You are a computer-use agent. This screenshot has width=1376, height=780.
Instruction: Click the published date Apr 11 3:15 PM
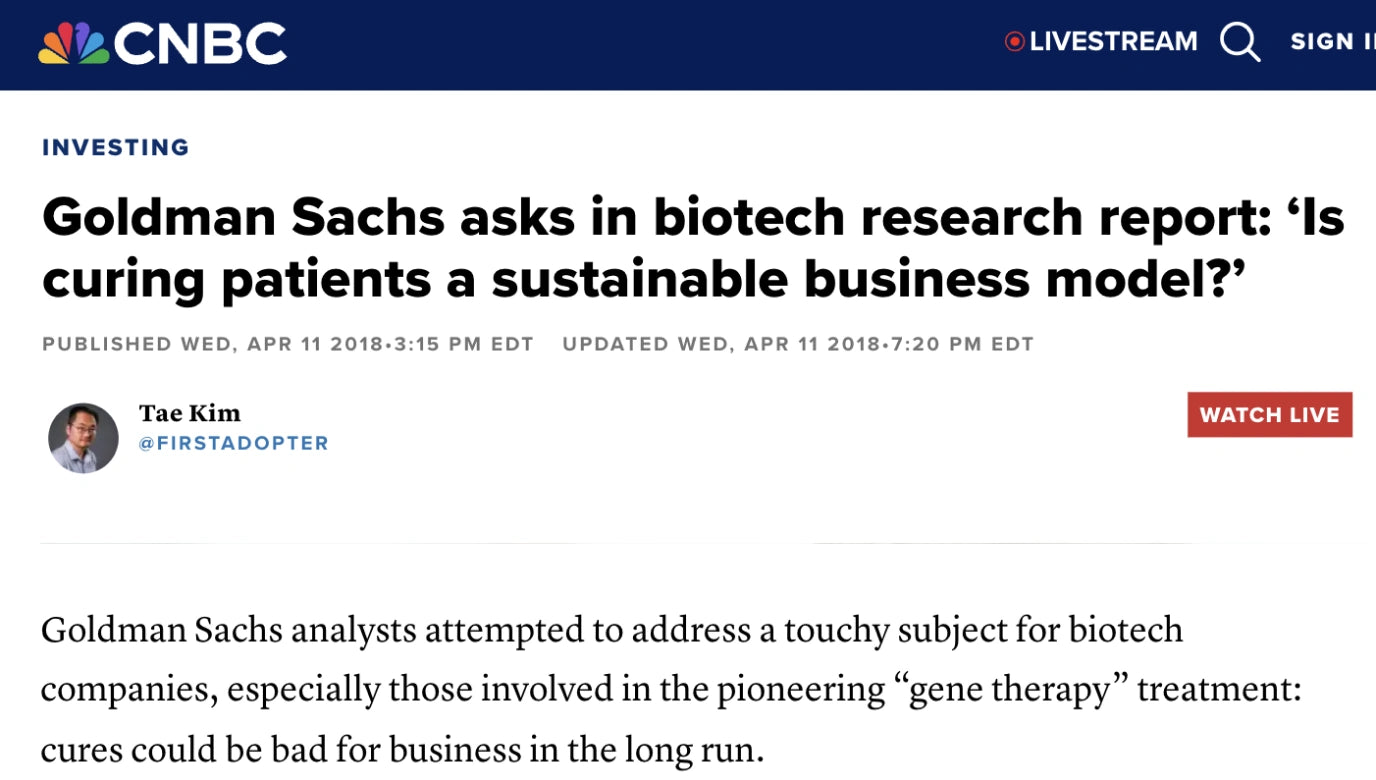pos(288,345)
